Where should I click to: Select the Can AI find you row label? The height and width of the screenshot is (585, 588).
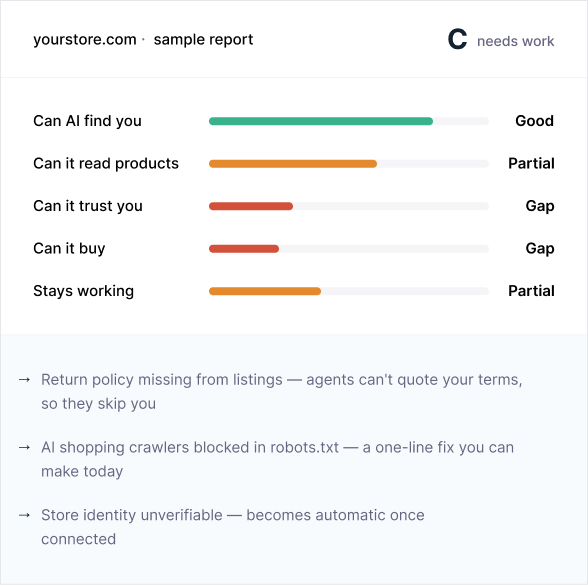point(87,121)
